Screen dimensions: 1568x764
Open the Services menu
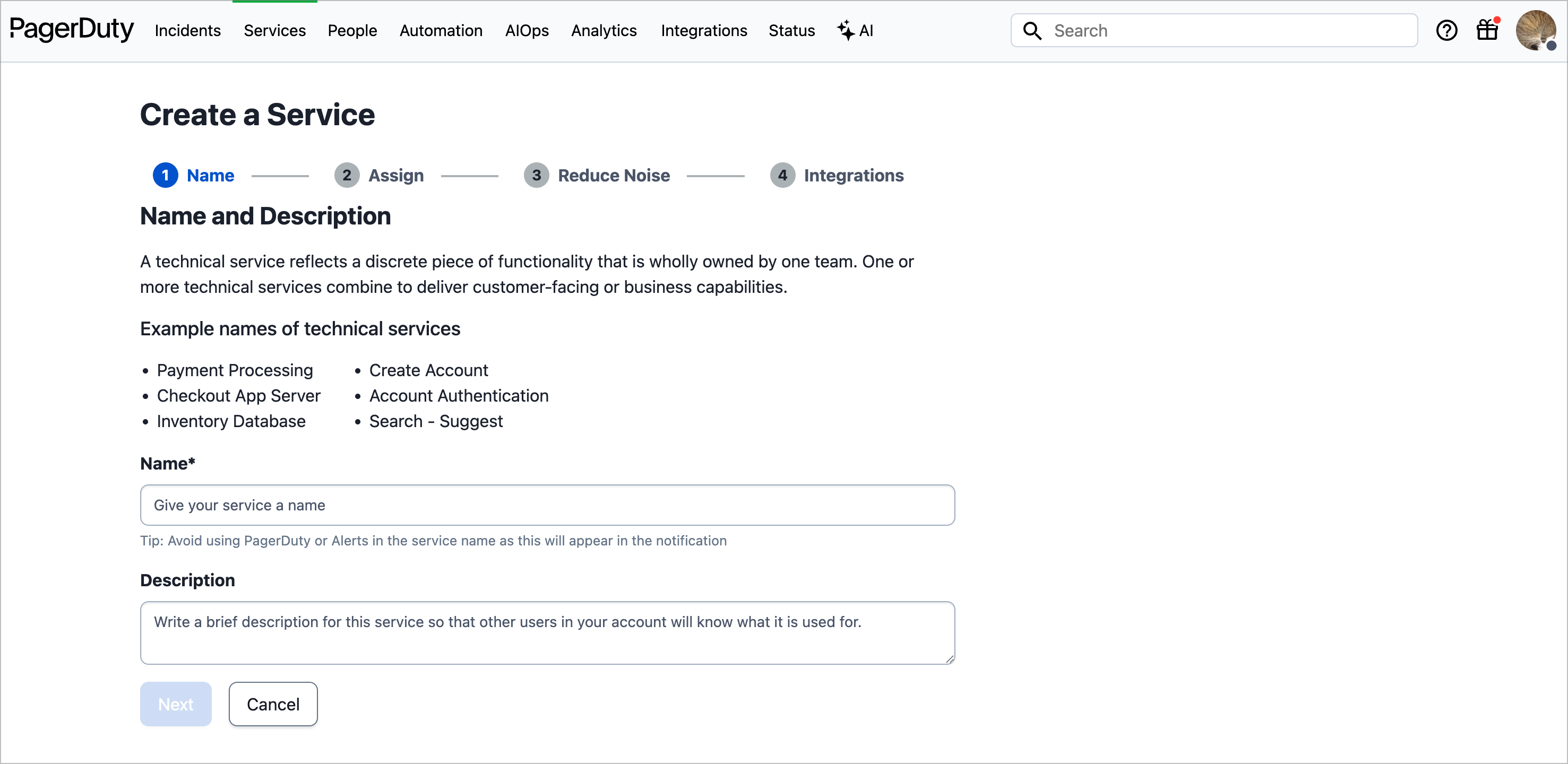(274, 30)
